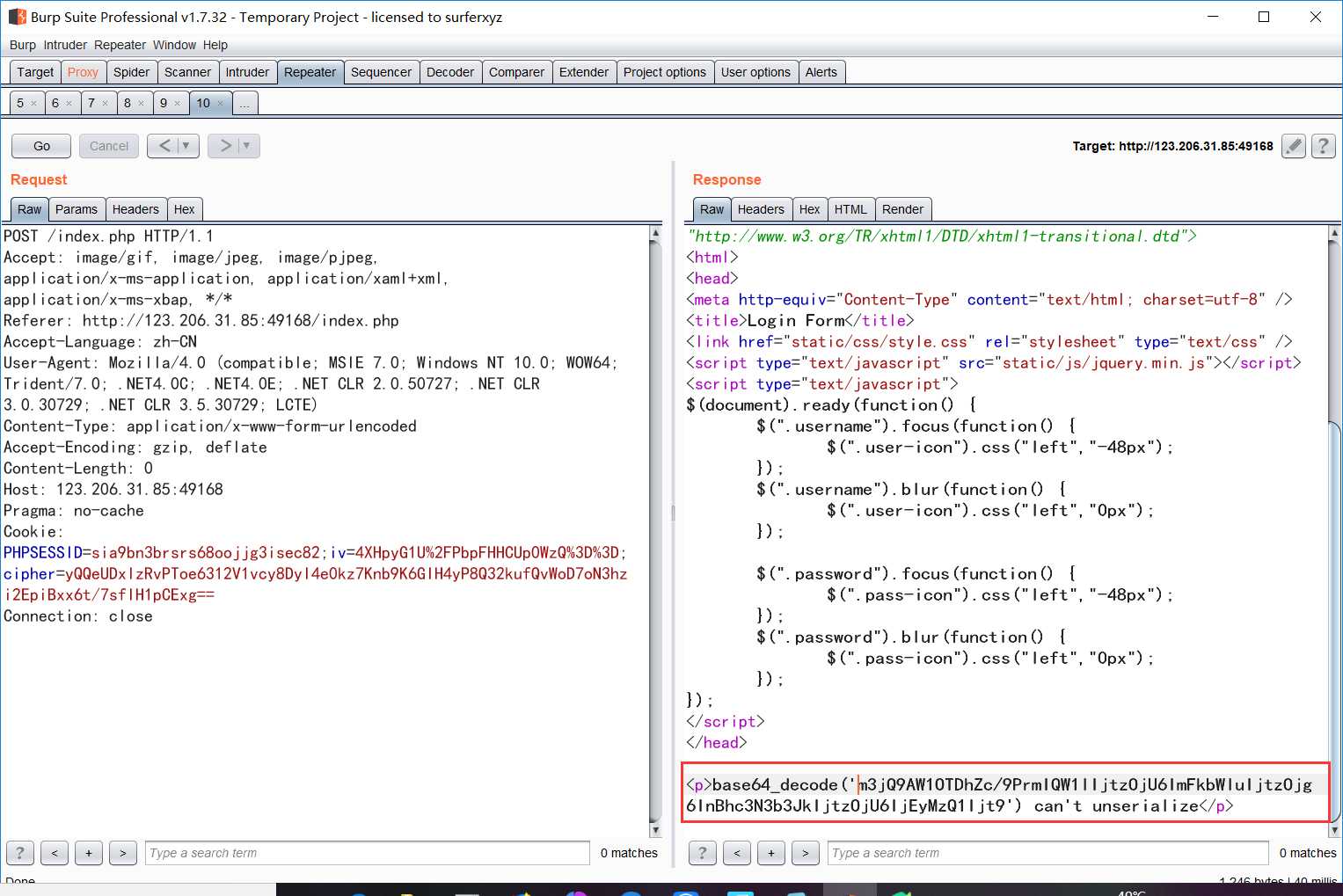
Task: Switch to the Decoder tool tab
Action: [x=450, y=72]
